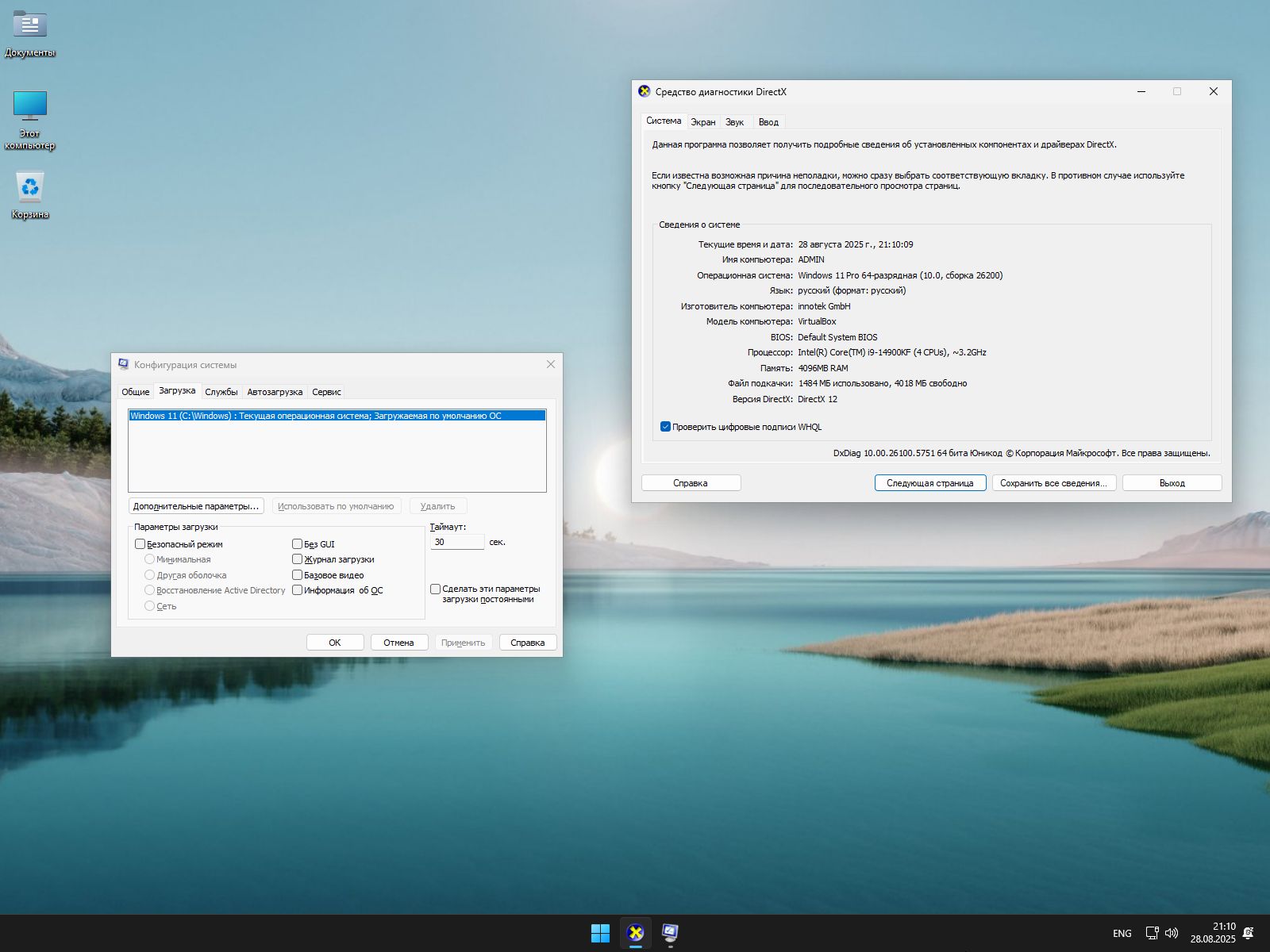The height and width of the screenshot is (952, 1270).
Task: Switch the ENG input language indicator
Action: [1122, 933]
